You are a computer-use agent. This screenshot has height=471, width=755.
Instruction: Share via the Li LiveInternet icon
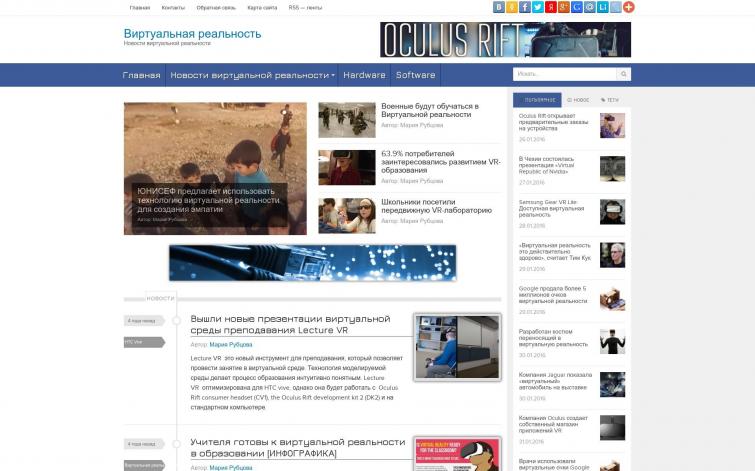[603, 7]
